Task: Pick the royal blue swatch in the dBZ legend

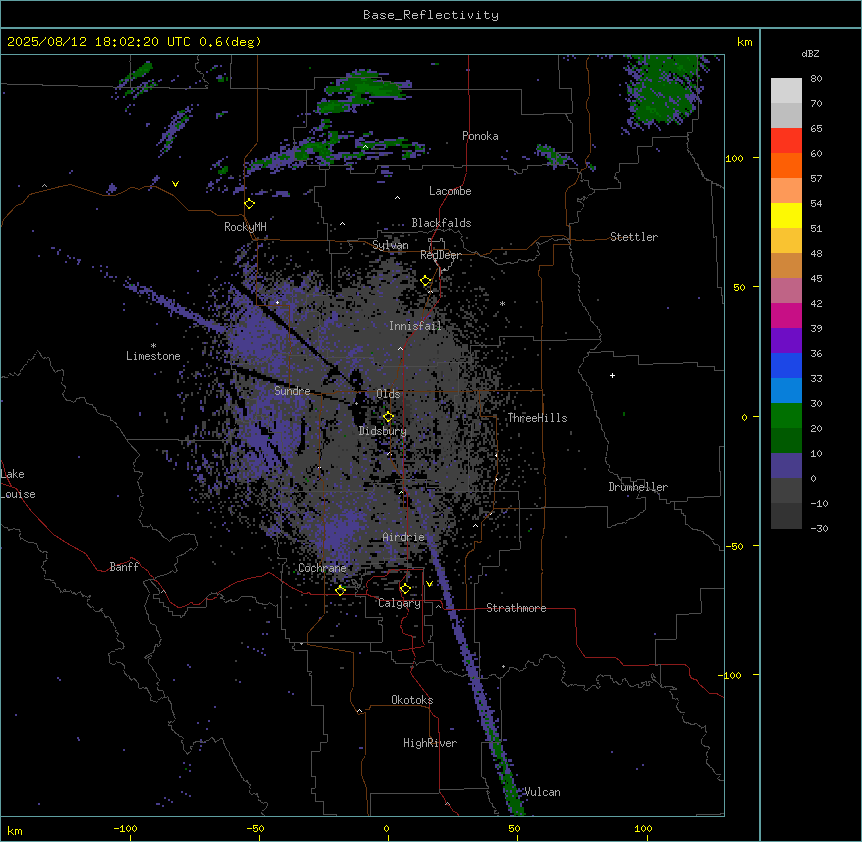Action: (x=786, y=365)
